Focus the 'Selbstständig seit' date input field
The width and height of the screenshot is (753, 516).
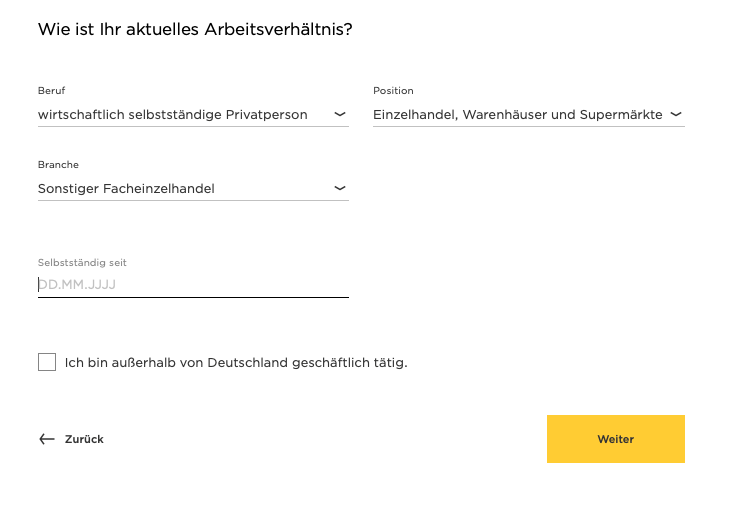click(x=193, y=284)
